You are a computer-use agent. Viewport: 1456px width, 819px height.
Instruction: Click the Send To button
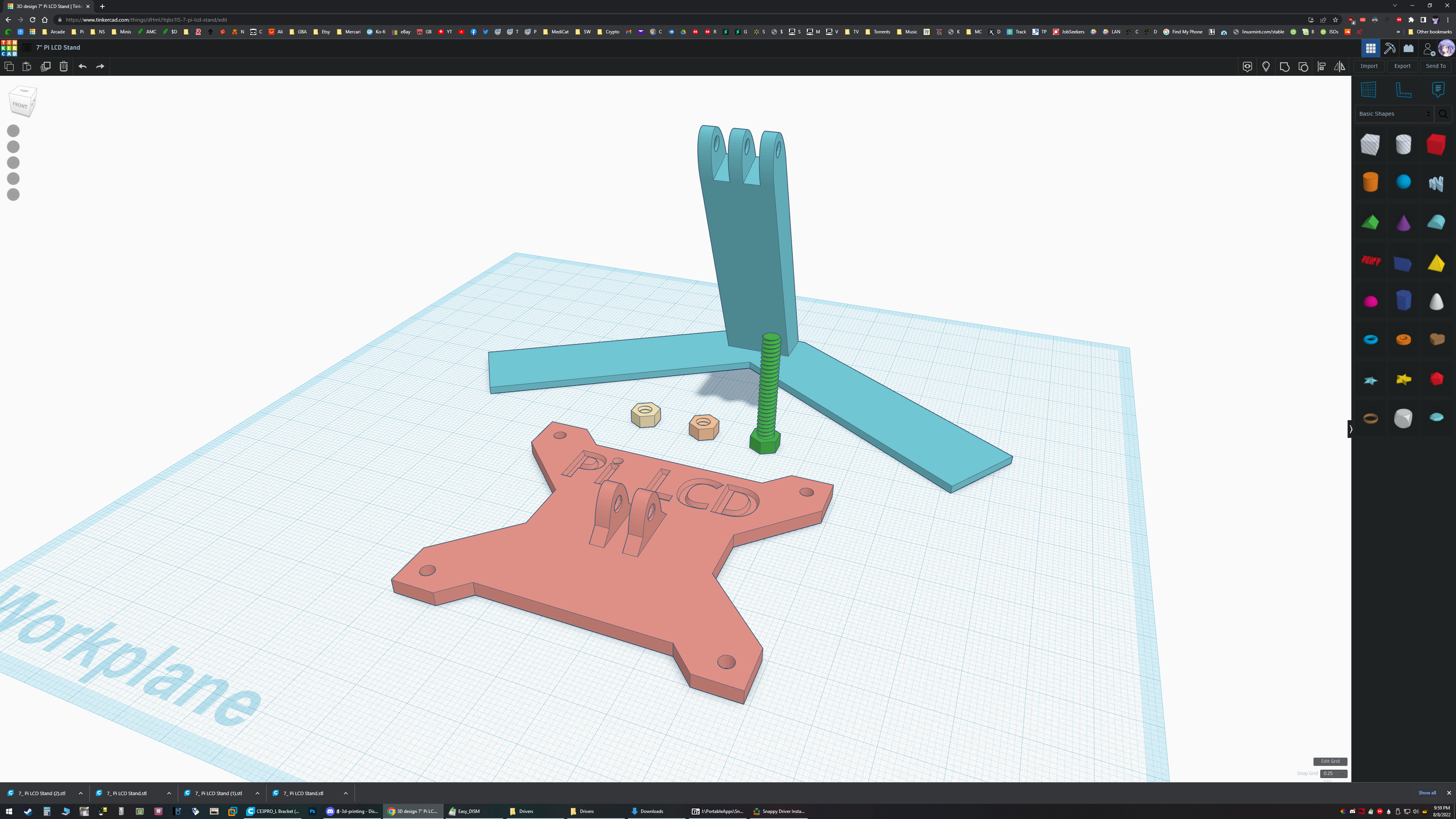pos(1436,66)
